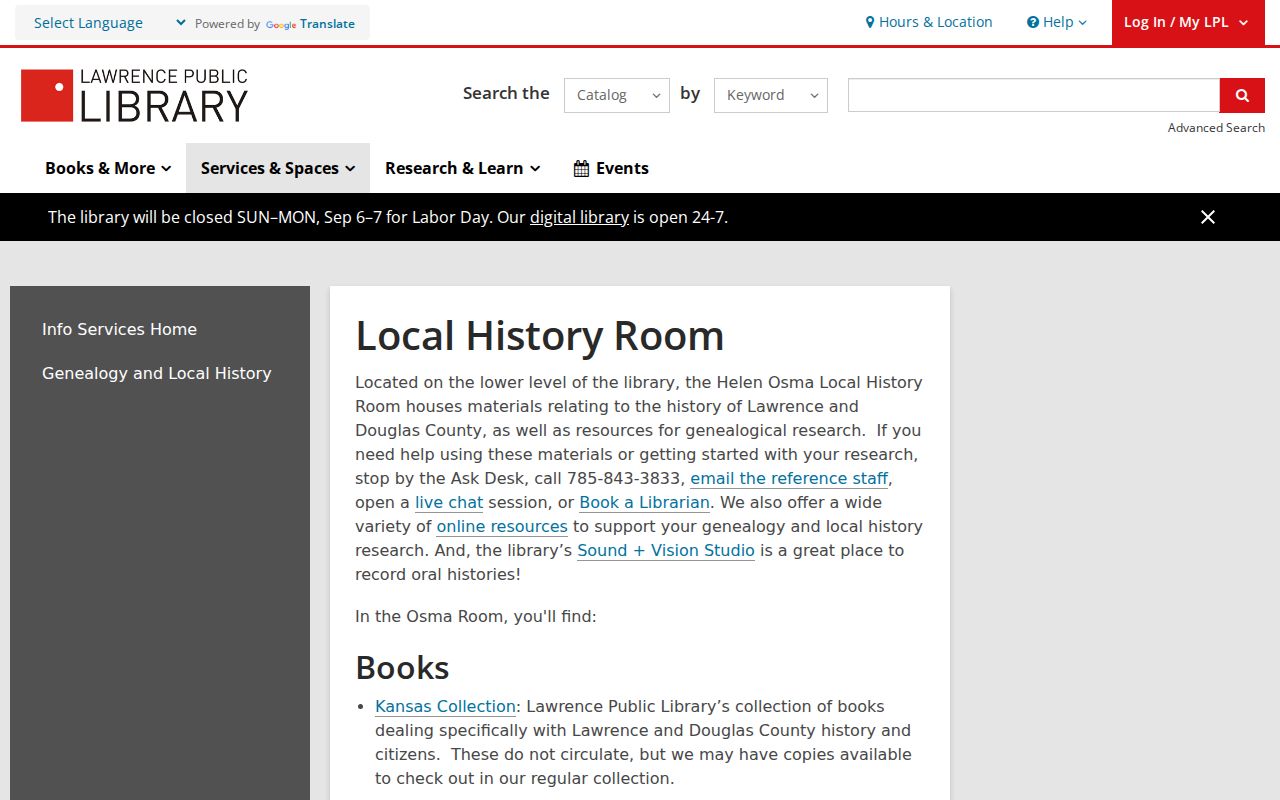Open the Advanced Search link
Viewport: 1280px width, 800px height.
pyautogui.click(x=1216, y=128)
